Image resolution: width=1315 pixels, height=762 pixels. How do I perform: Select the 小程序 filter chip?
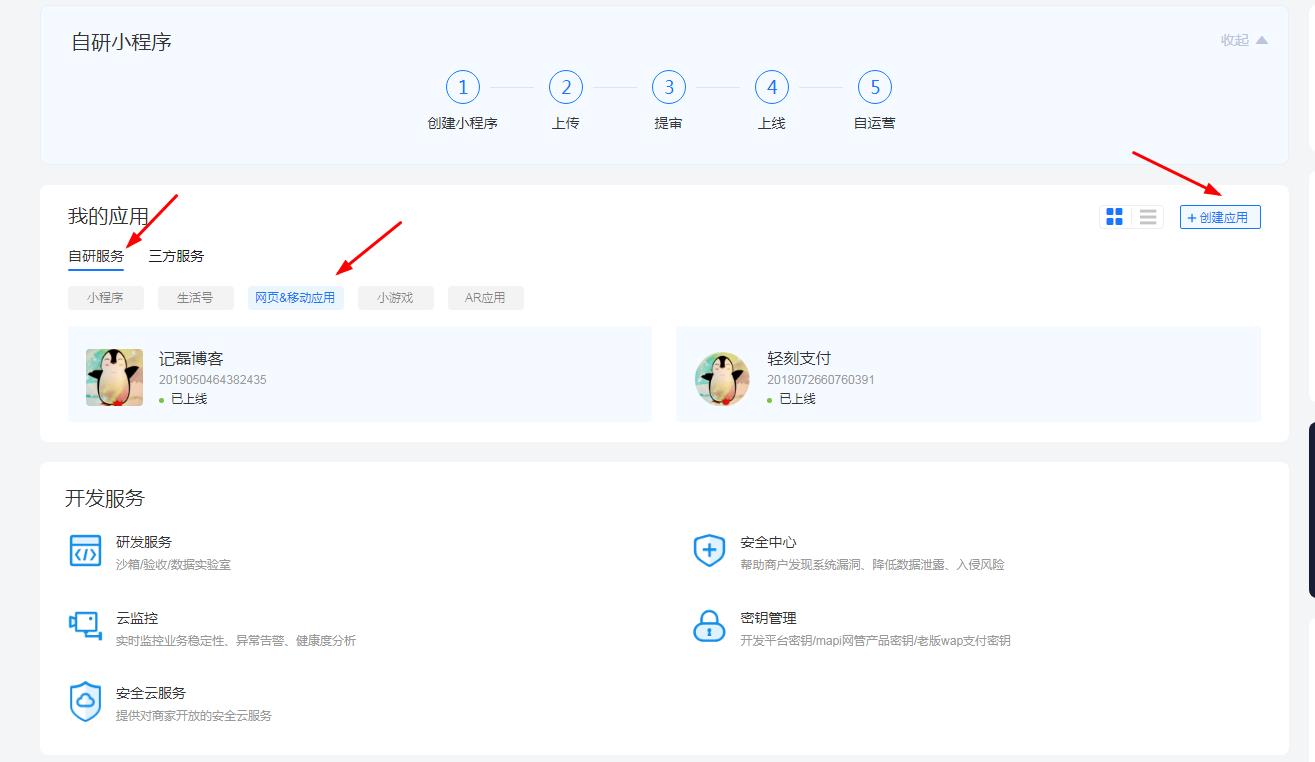point(105,297)
